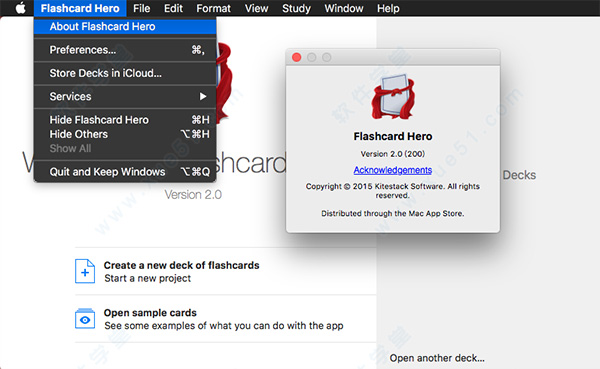The height and width of the screenshot is (369, 600).
Task: Open the Window menu
Action: click(x=344, y=8)
